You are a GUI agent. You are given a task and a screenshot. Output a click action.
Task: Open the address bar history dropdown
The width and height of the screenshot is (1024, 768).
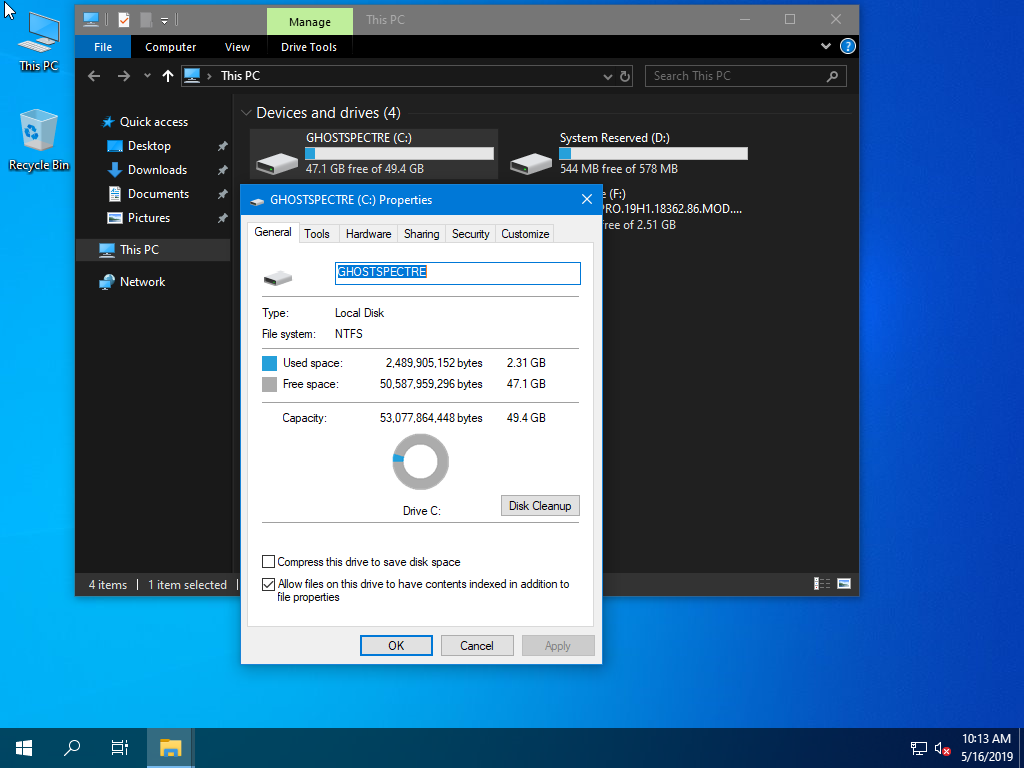pos(607,76)
